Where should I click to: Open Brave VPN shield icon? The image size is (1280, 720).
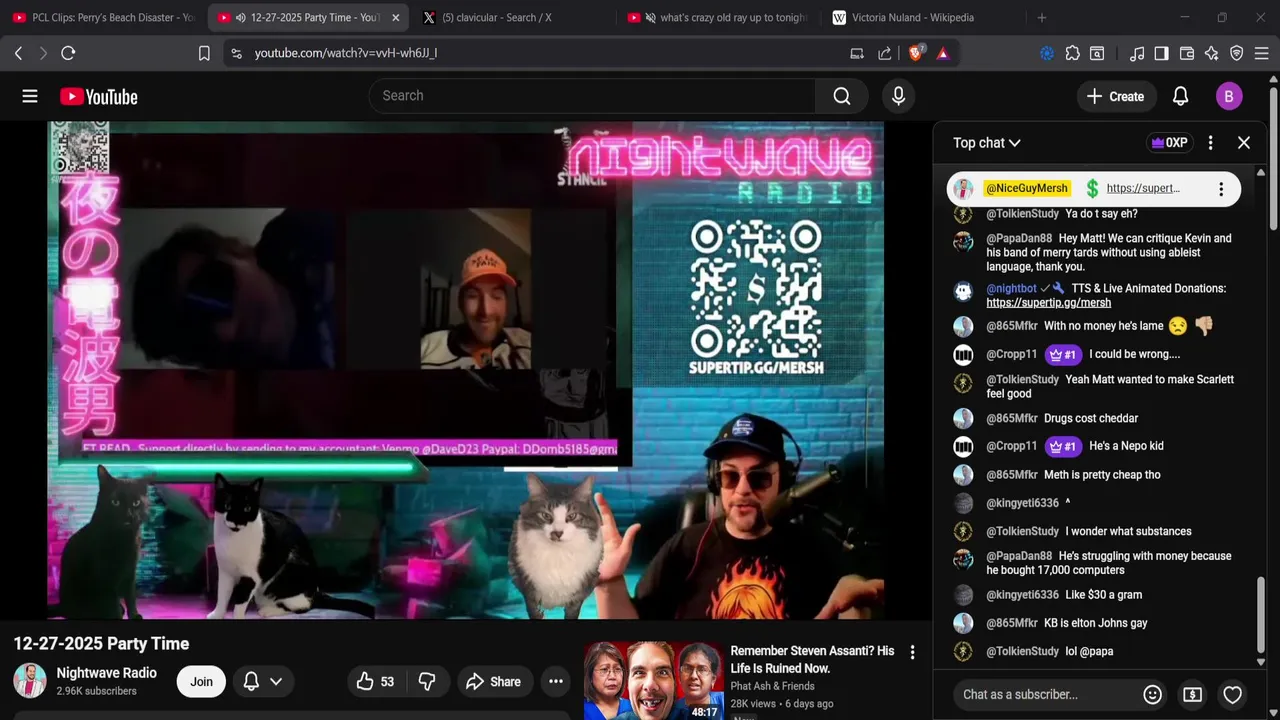pos(1237,53)
